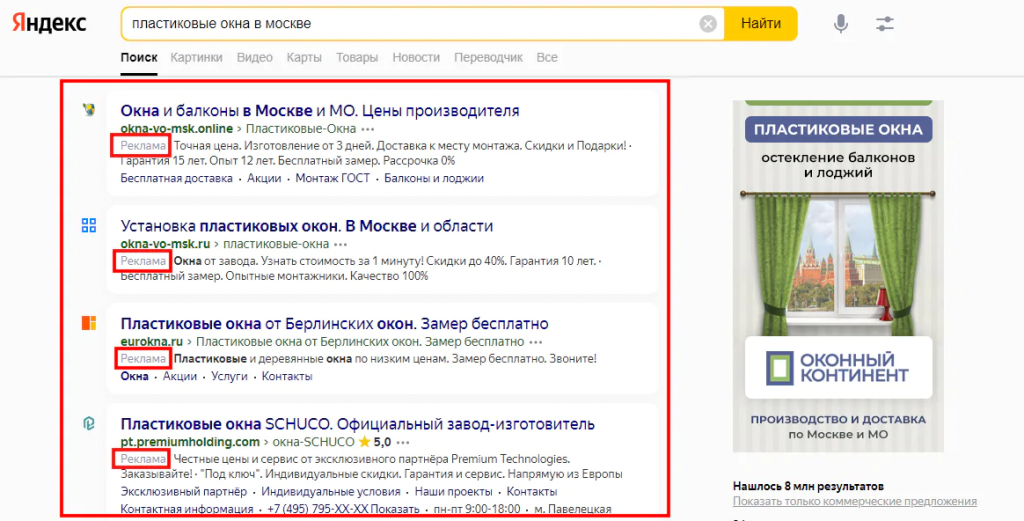Click the okna-vo-msk.online domain link
Screen dimensions: 1024x521
(x=177, y=129)
